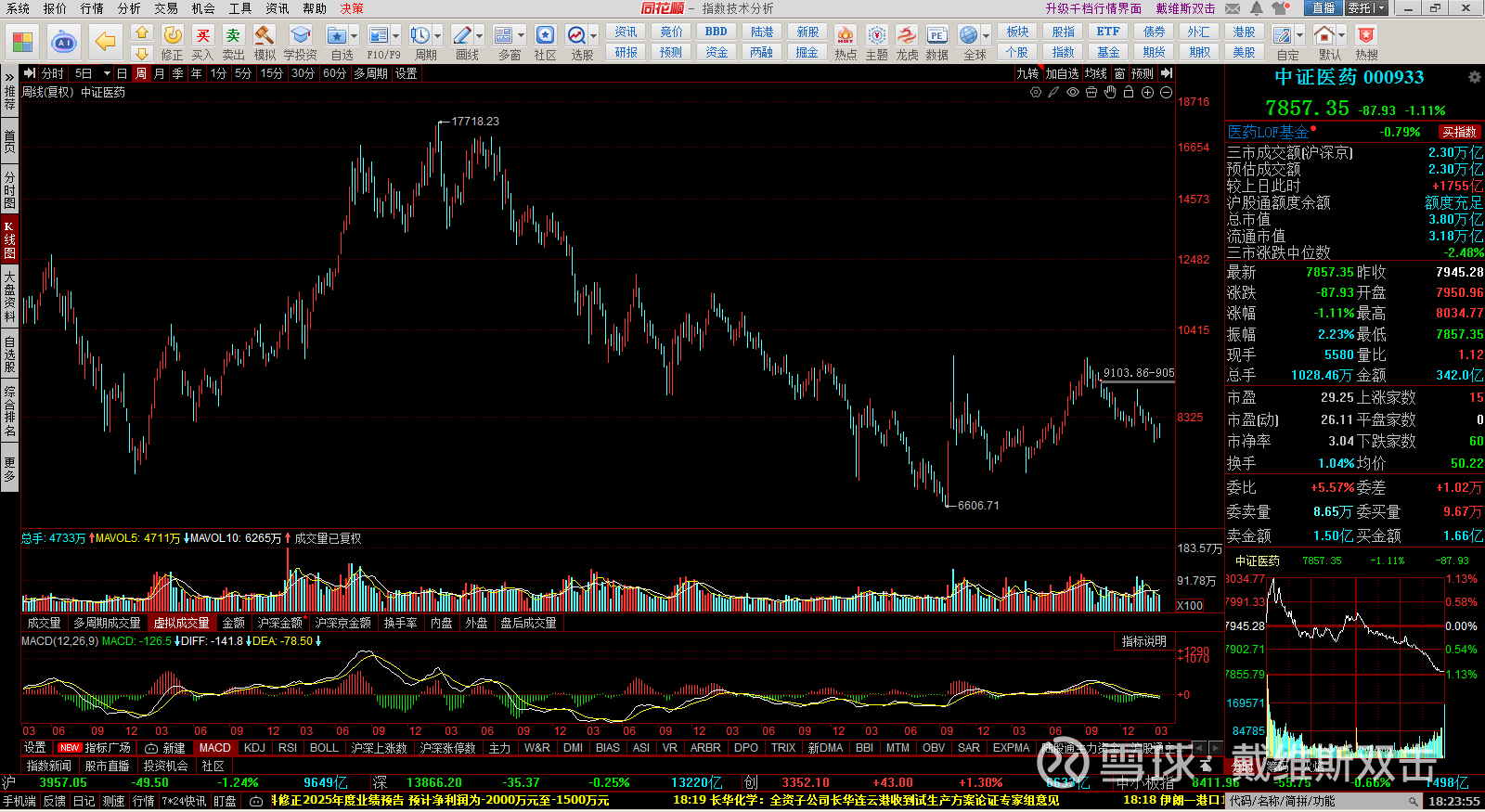Image resolution: width=1485 pixels, height=812 pixels.
Task: Open the 选股 dropdown arrow
Action: (593, 36)
